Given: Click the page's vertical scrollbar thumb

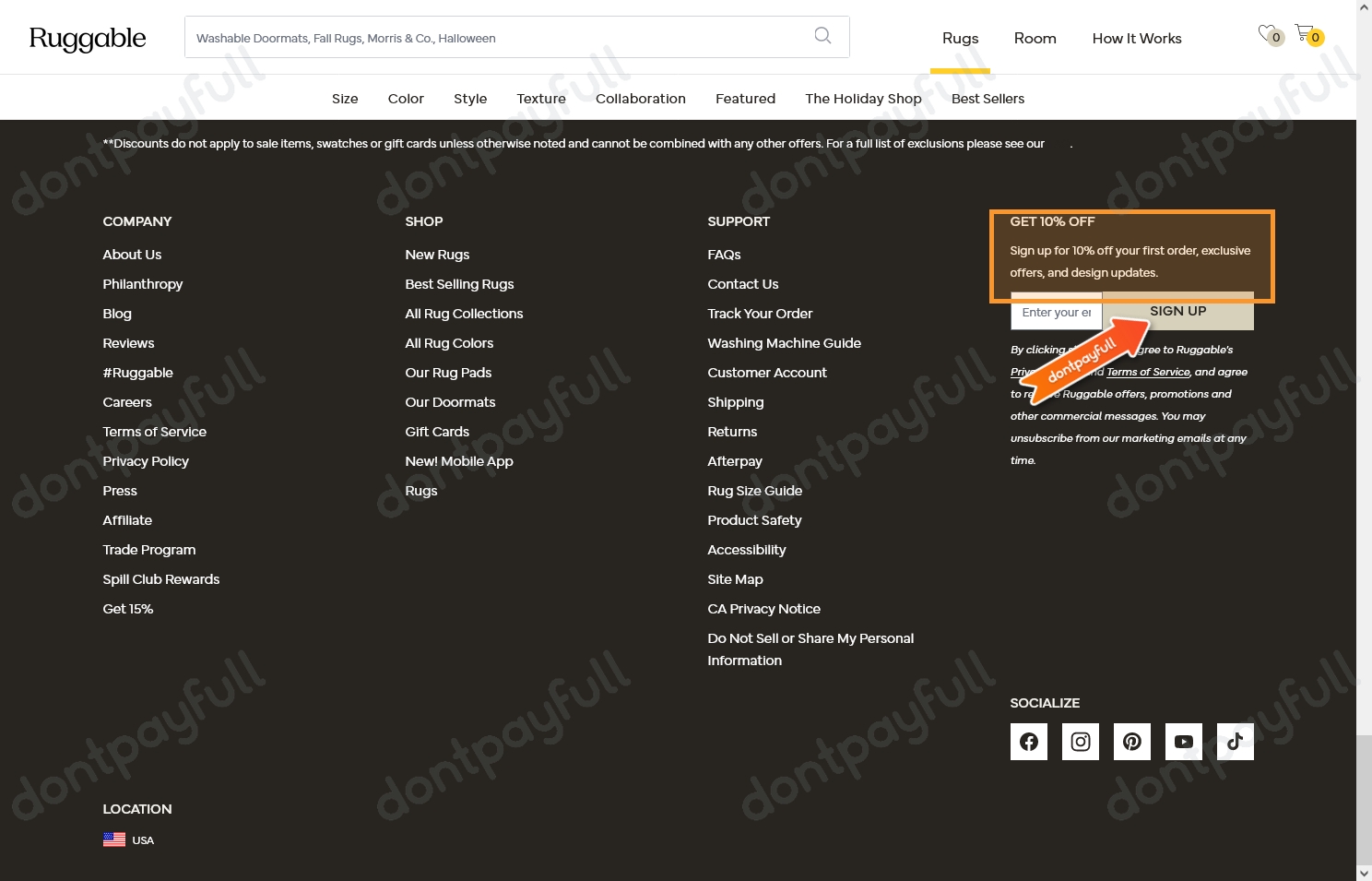Looking at the screenshot, I should (1364, 798).
